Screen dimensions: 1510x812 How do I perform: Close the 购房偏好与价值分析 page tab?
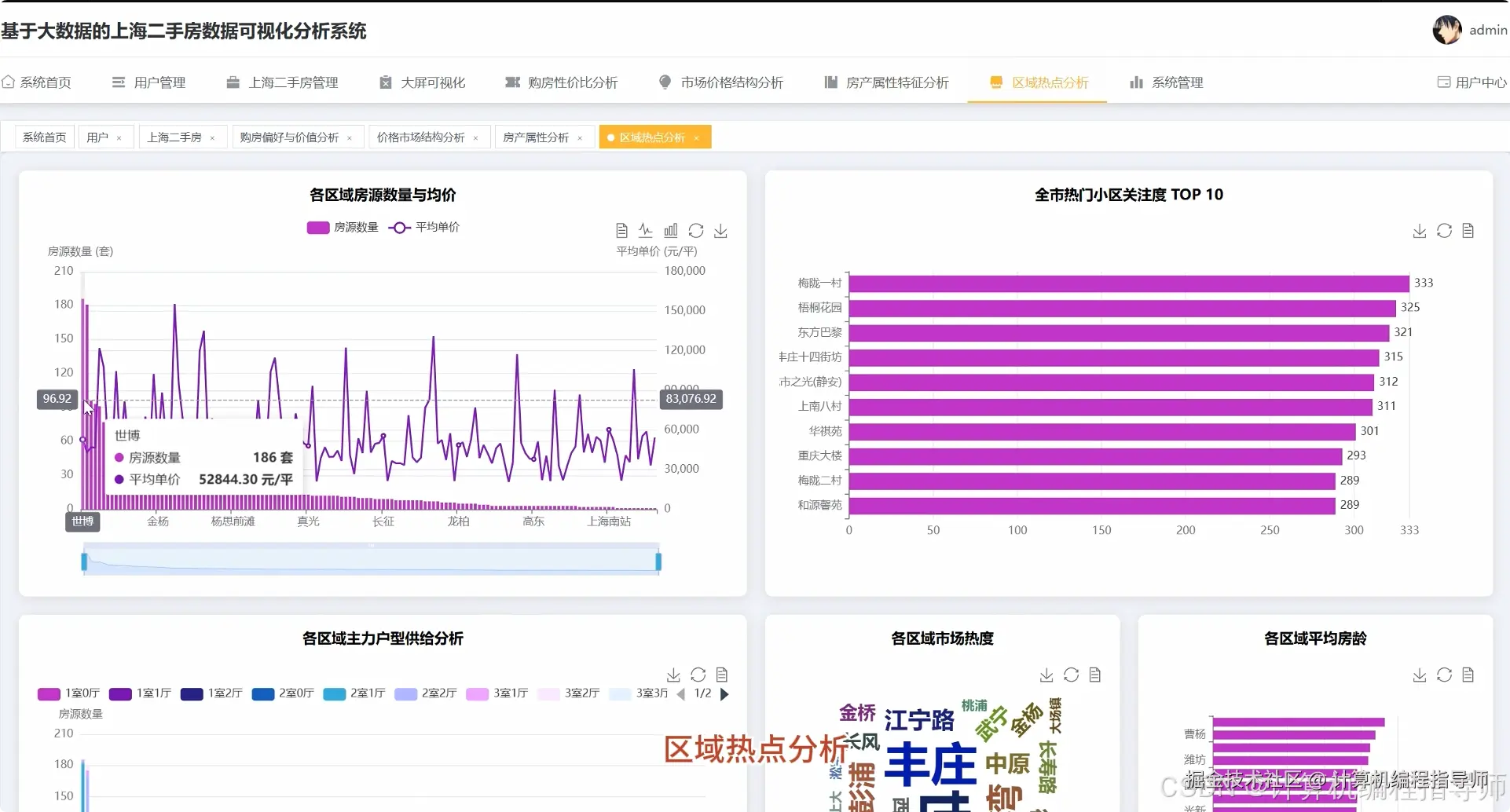350,138
